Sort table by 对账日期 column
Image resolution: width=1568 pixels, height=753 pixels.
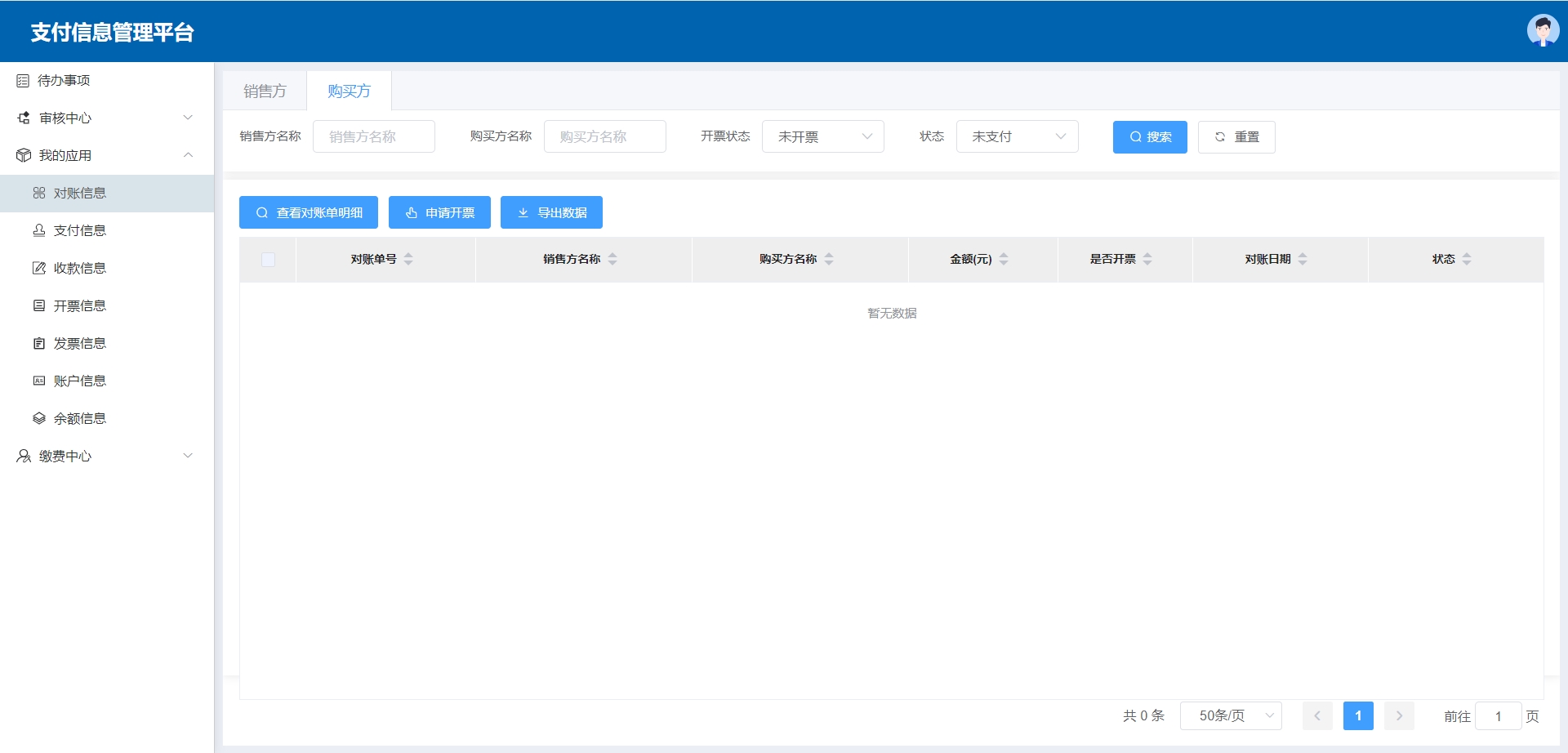point(1303,259)
